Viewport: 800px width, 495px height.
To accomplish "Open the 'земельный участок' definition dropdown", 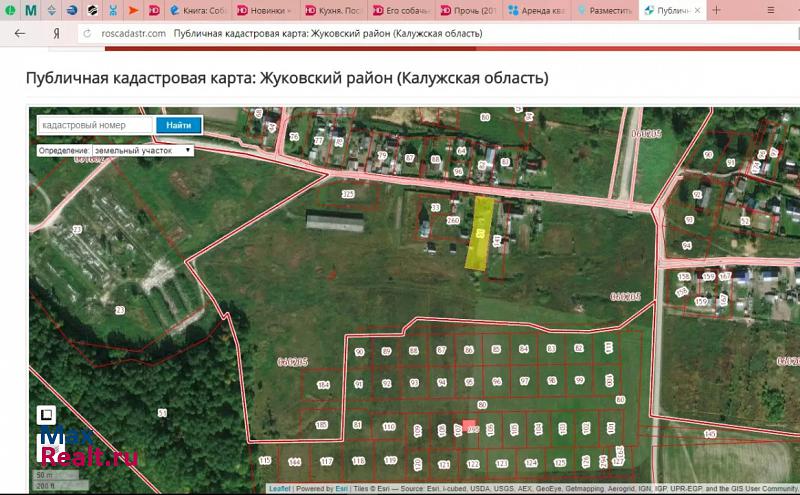I will [x=141, y=150].
